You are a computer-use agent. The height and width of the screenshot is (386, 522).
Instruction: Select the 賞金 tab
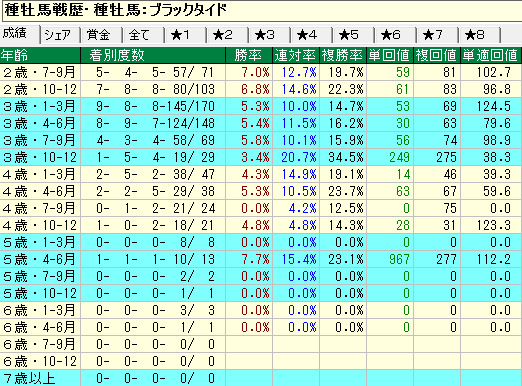pyautogui.click(x=102, y=35)
